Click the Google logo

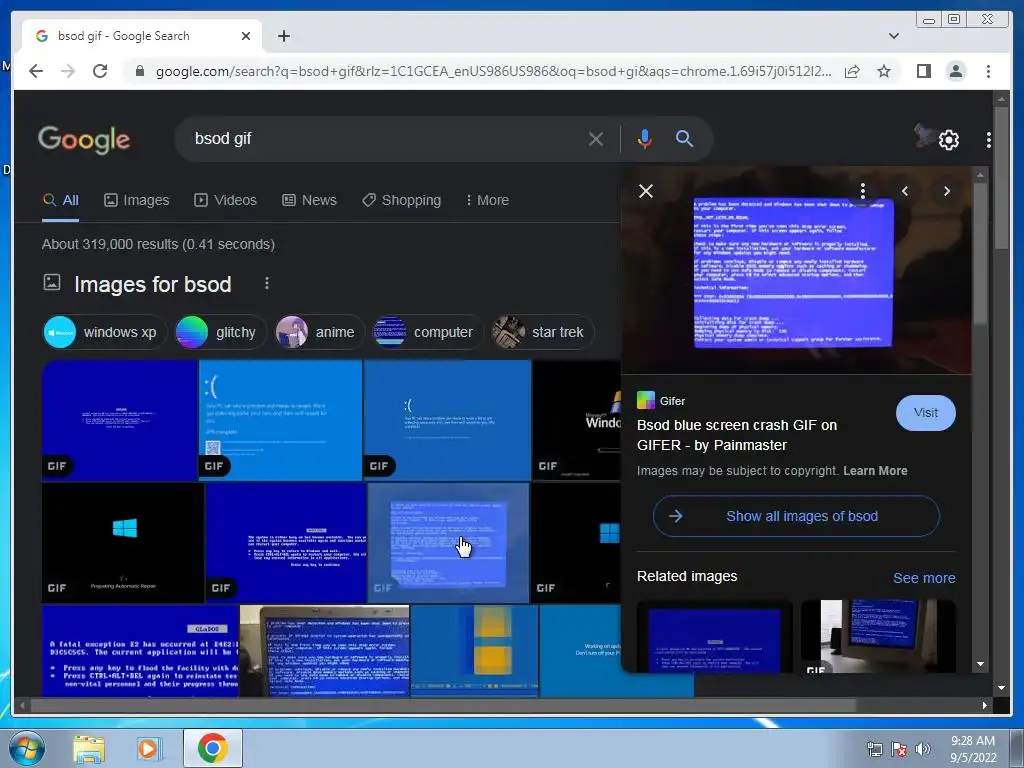pos(84,140)
